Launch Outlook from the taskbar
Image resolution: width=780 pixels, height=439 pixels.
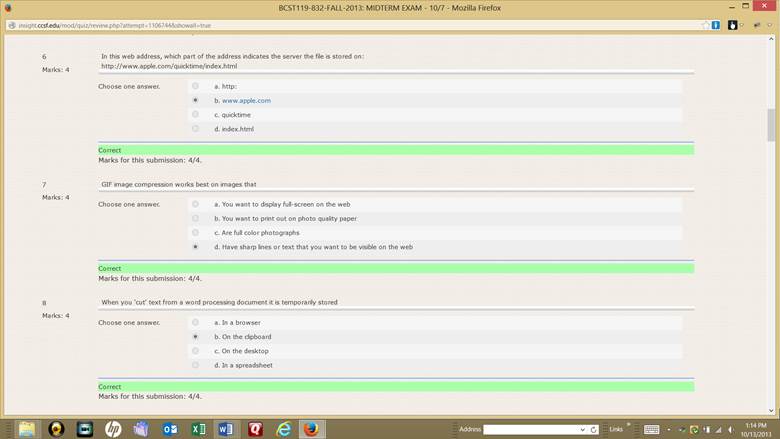[170, 428]
